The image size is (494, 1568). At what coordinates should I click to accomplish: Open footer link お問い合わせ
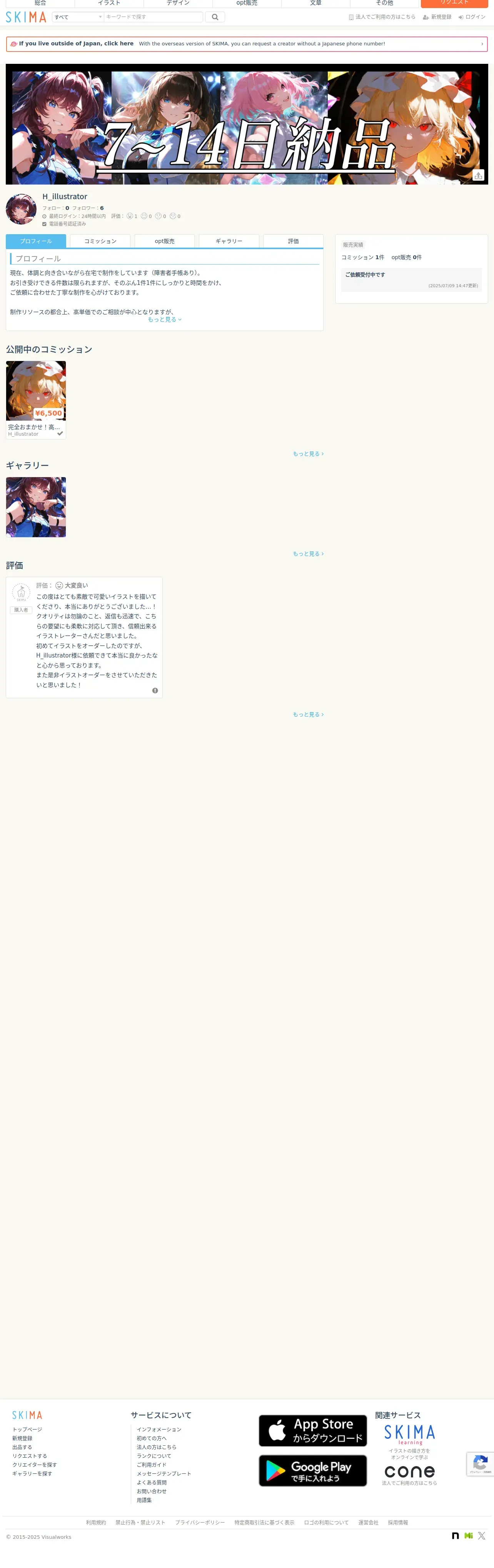(x=152, y=1491)
